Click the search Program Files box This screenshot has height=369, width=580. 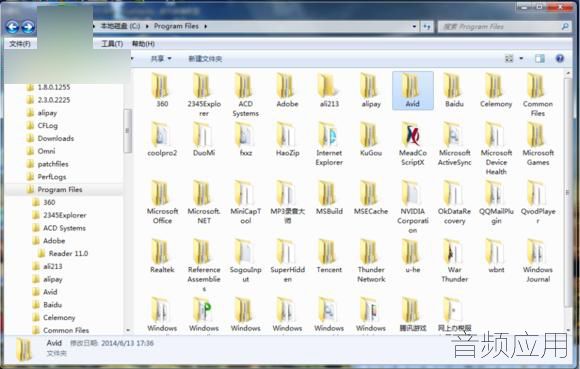(x=504, y=27)
